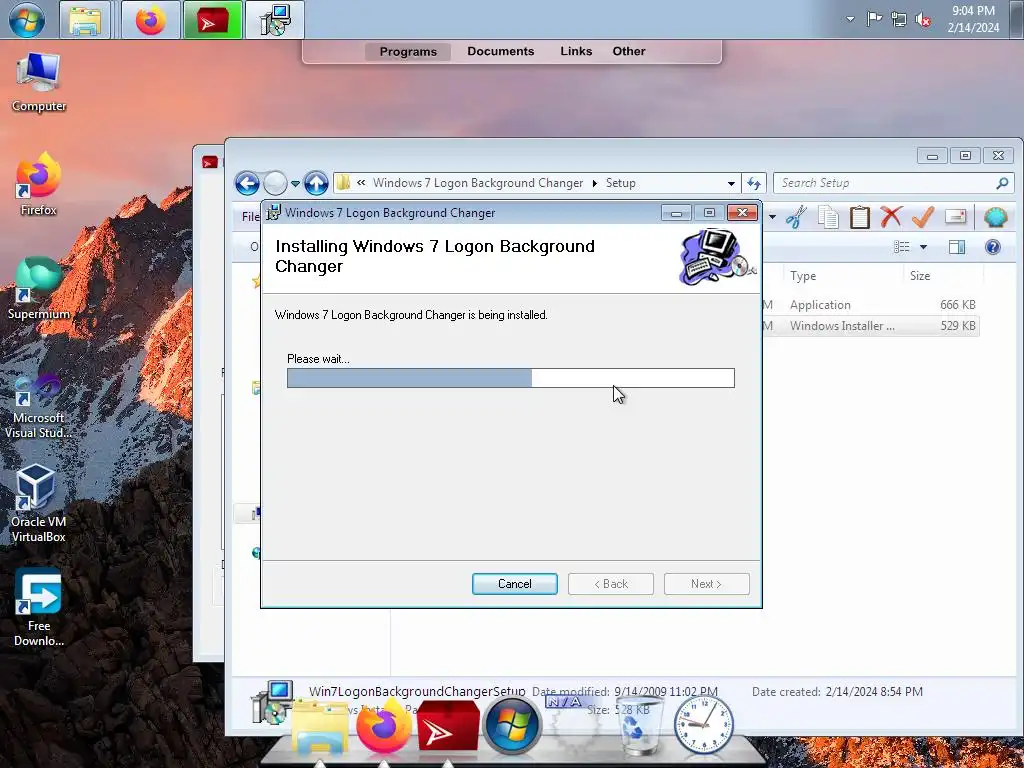Click the analog clock dock icon

tap(703, 725)
